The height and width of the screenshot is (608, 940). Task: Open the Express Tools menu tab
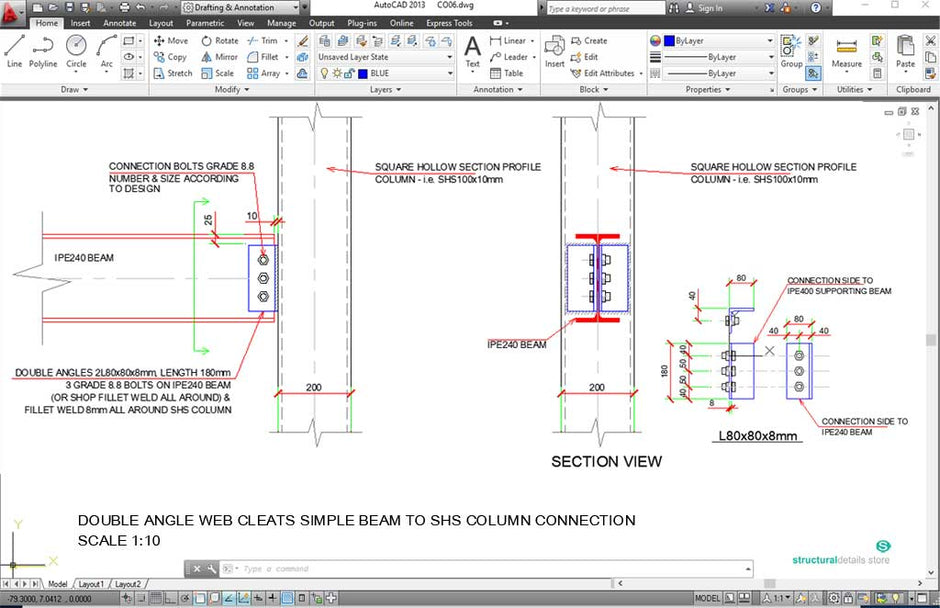[x=448, y=22]
